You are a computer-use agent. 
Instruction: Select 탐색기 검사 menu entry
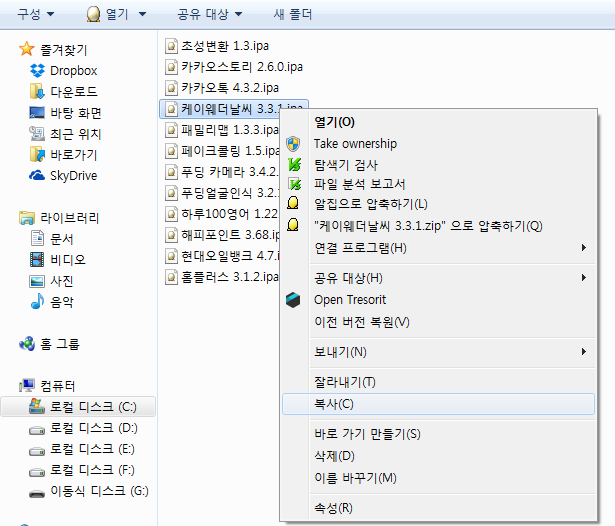(438, 165)
